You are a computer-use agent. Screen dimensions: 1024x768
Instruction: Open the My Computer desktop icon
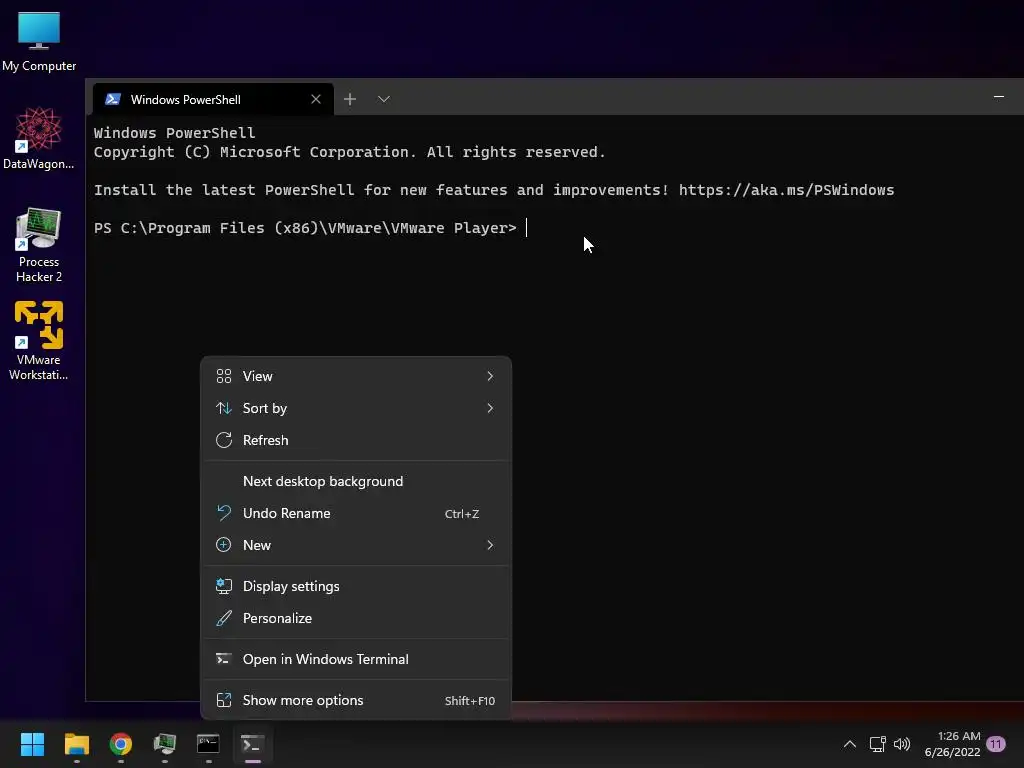(x=39, y=40)
